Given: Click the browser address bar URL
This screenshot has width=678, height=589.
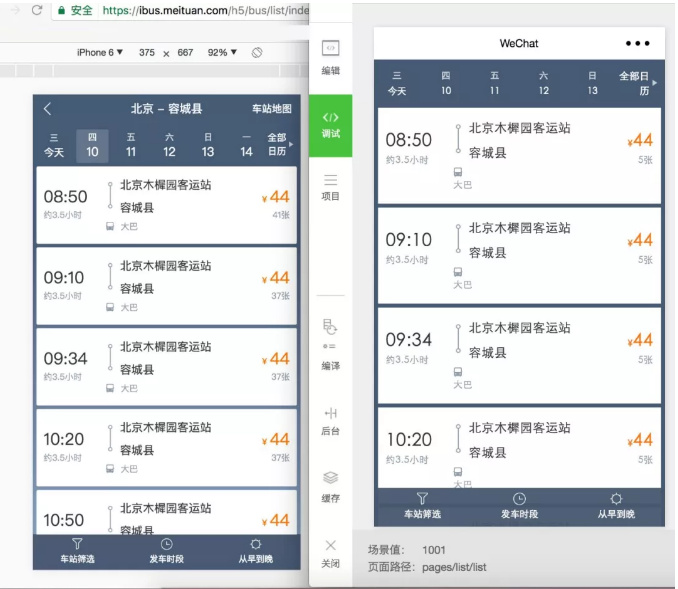Looking at the screenshot, I should click(x=206, y=10).
